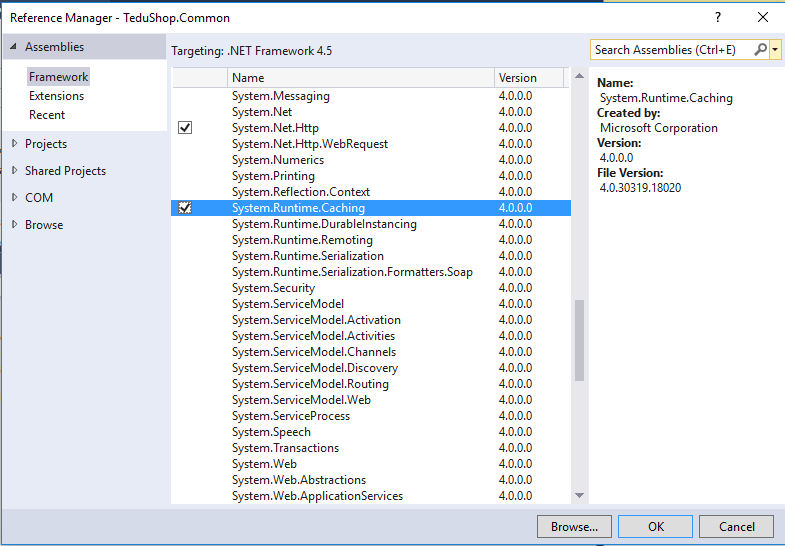
Task: Sort by Version column header
Action: pos(528,78)
